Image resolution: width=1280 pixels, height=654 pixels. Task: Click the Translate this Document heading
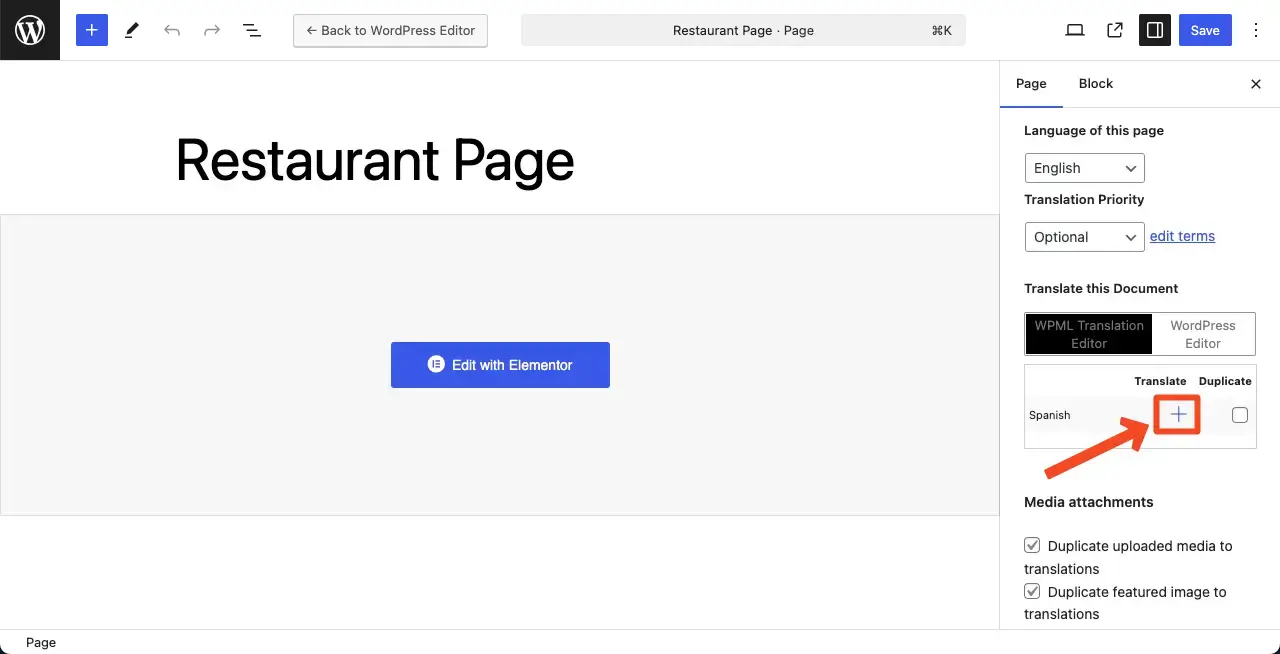pos(1101,288)
